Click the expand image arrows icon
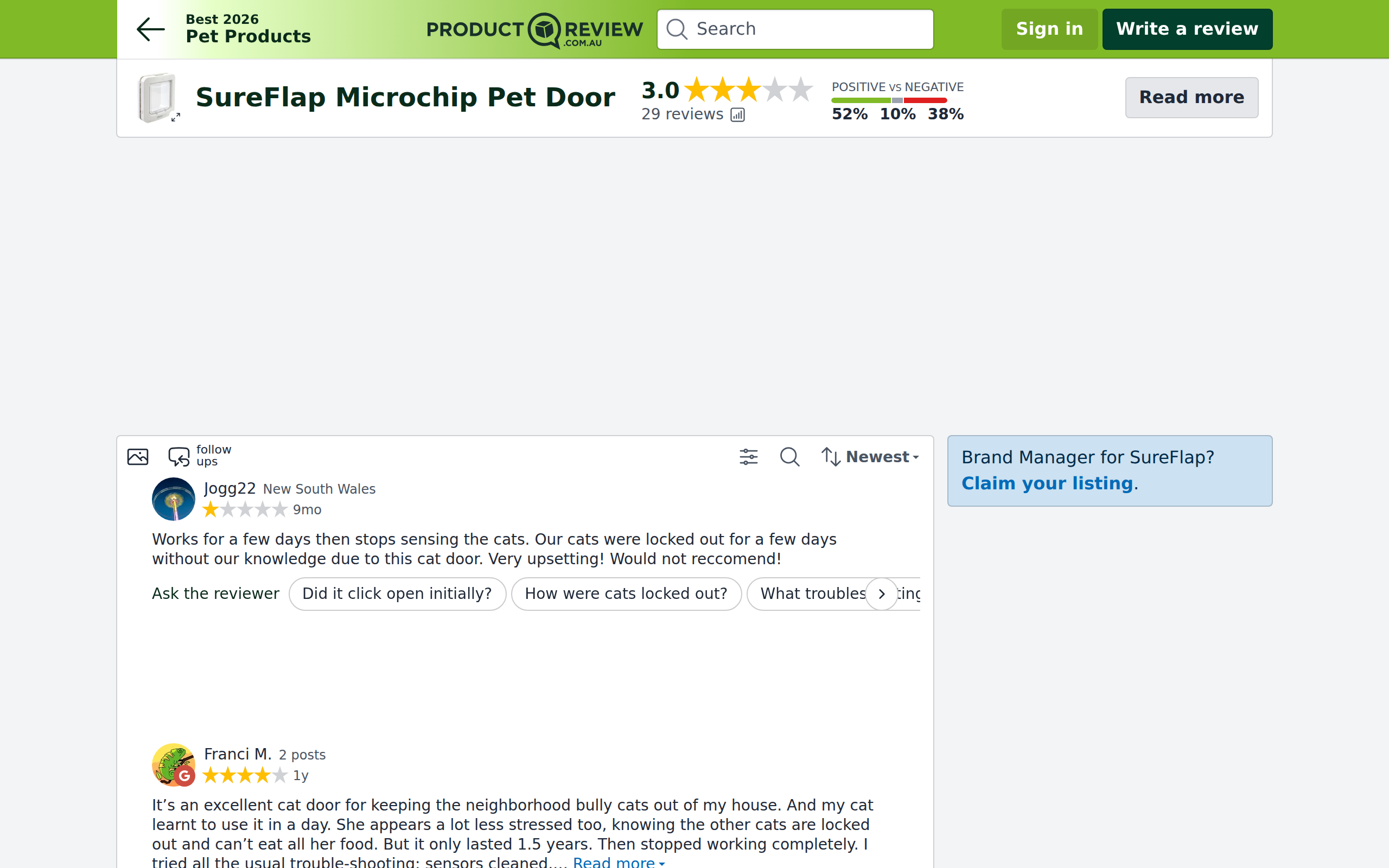The image size is (1389, 868). (x=176, y=117)
